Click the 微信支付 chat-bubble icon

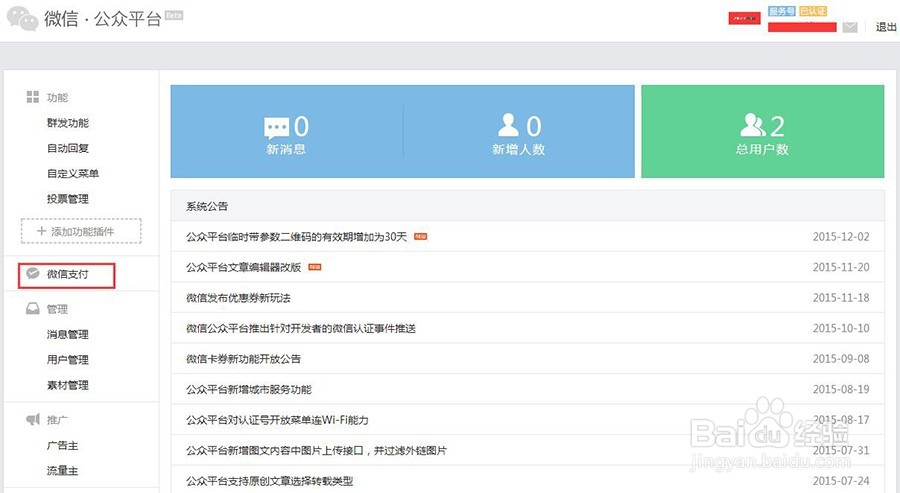click(x=33, y=274)
